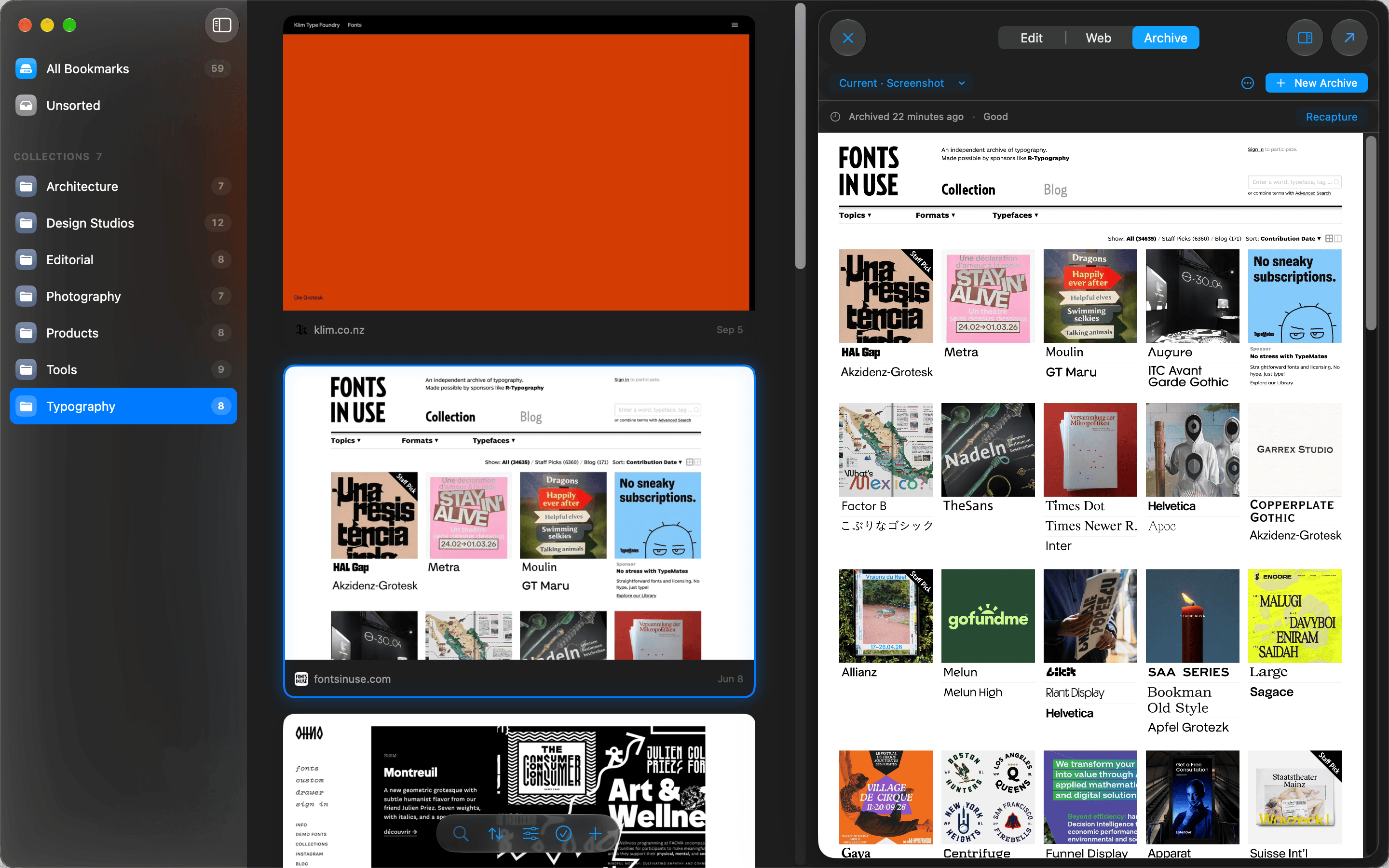
Task: Click the archived time clock icon
Action: [x=835, y=117]
